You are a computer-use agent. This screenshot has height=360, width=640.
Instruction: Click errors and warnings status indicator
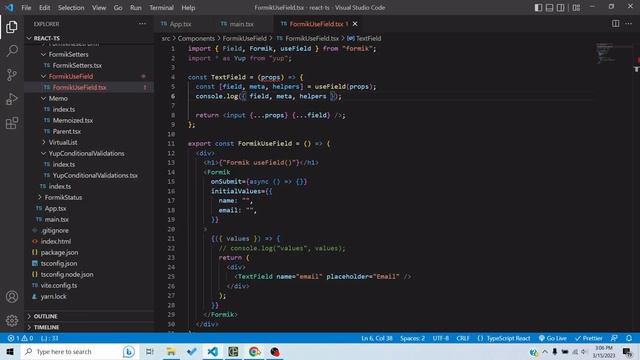tap(20, 338)
